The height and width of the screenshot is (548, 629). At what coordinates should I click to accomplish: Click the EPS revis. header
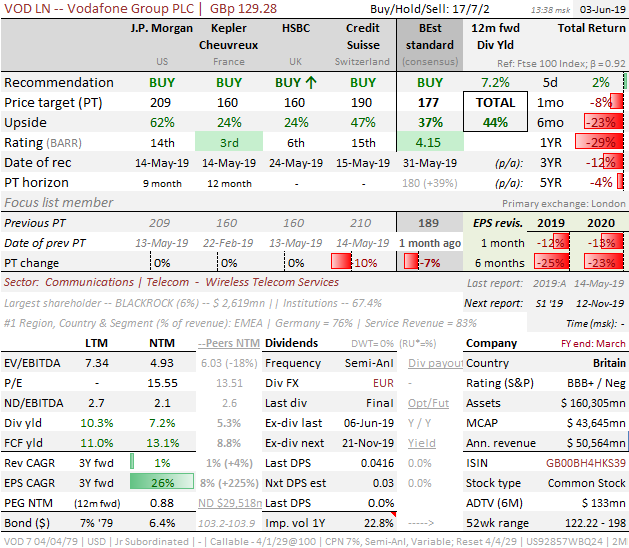(497, 223)
